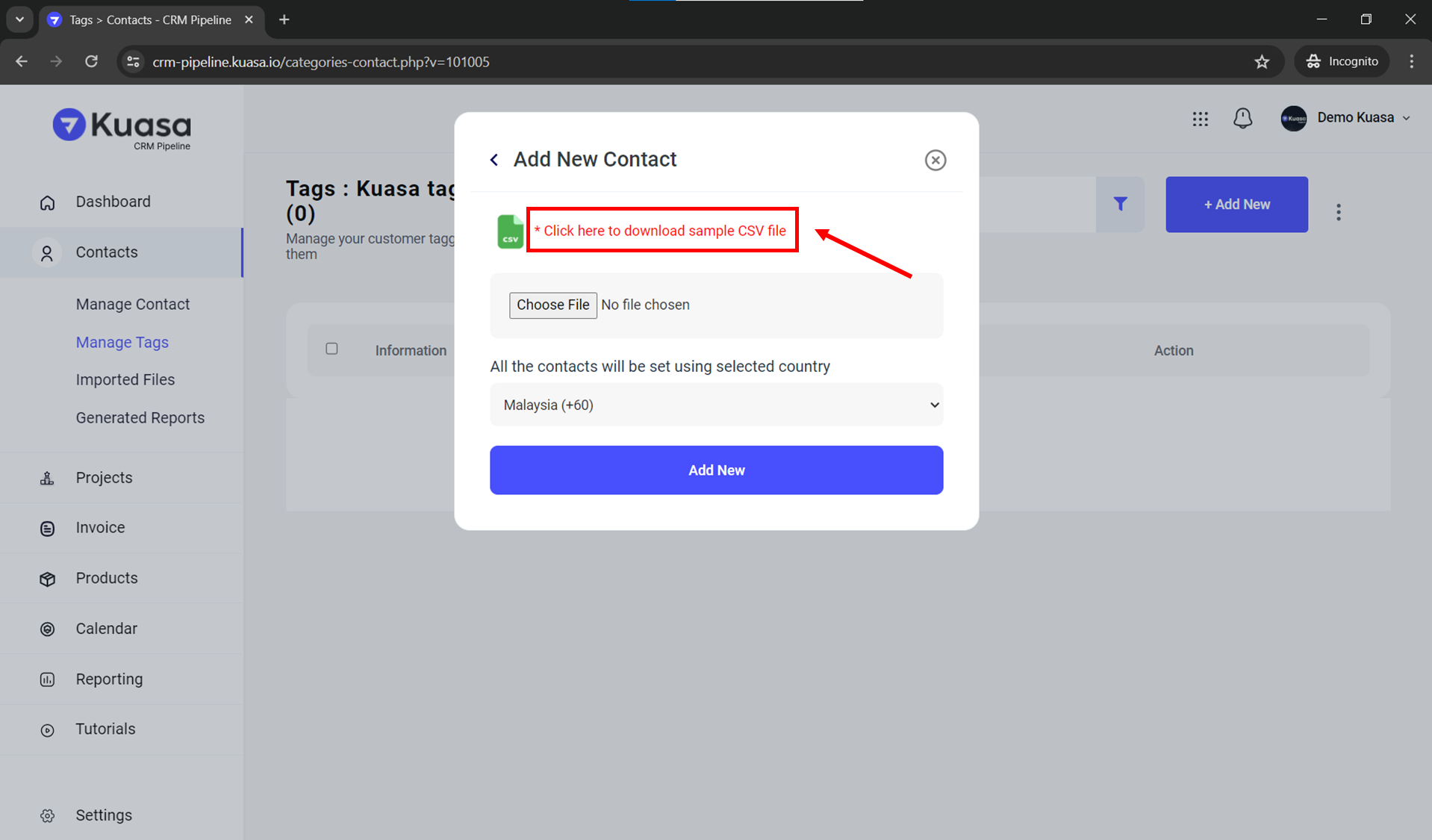The height and width of the screenshot is (840, 1432).
Task: Click the filter funnel icon
Action: click(1120, 204)
